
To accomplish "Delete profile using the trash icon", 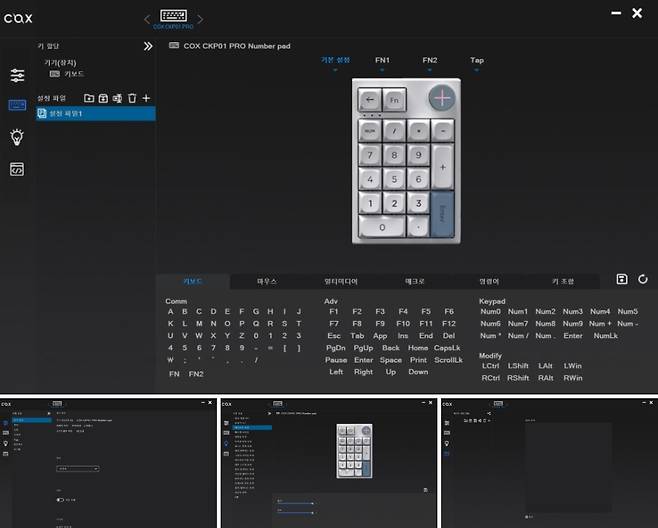I will point(132,98).
